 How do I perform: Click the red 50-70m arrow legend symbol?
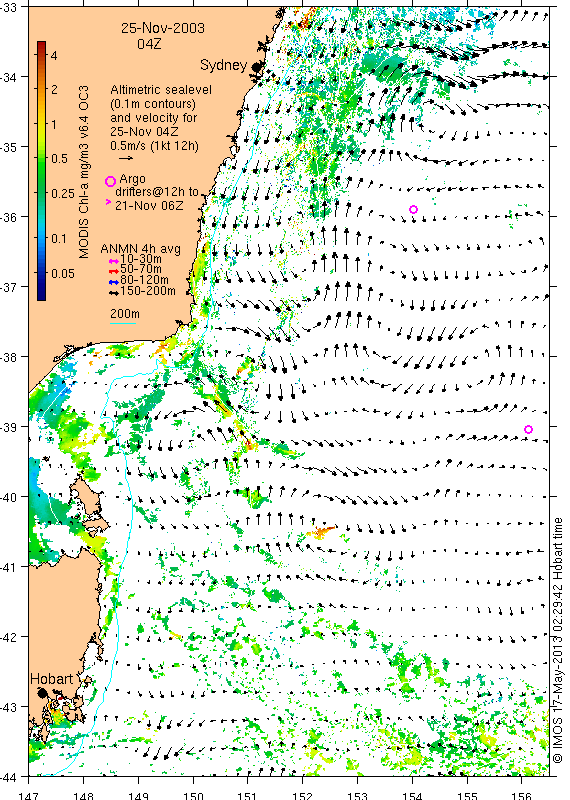click(x=114, y=271)
